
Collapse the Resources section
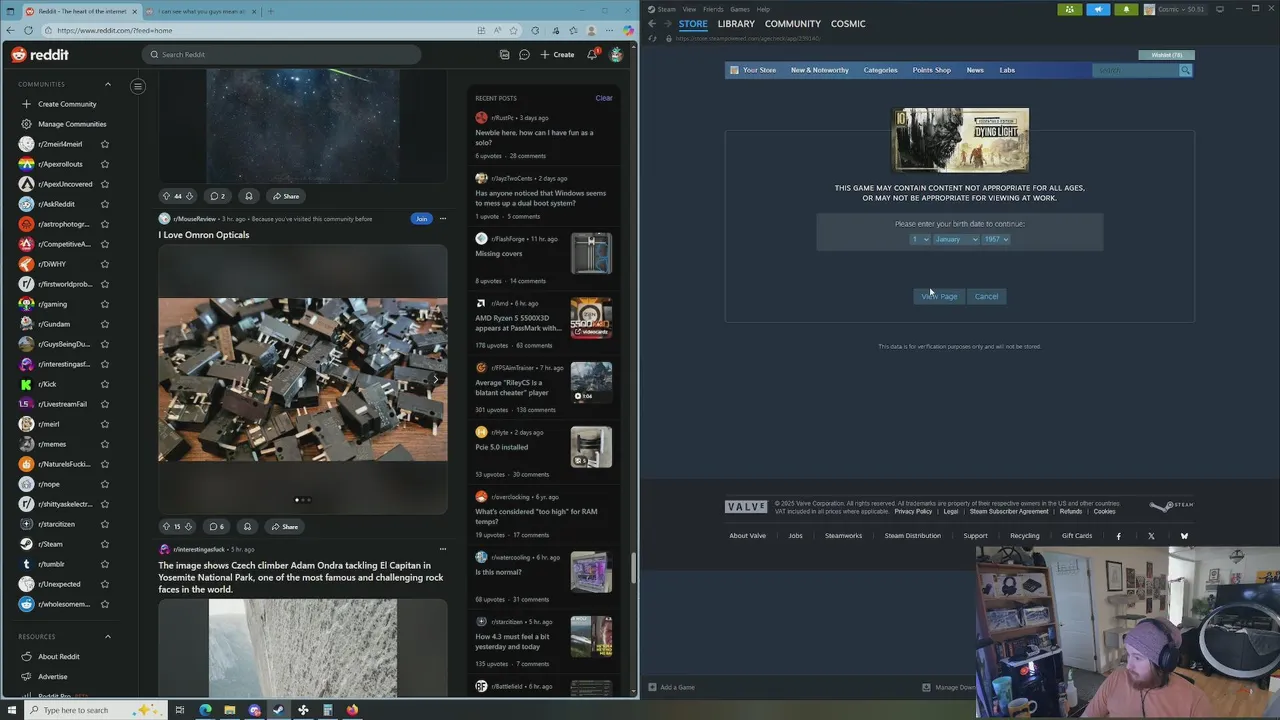click(108, 636)
